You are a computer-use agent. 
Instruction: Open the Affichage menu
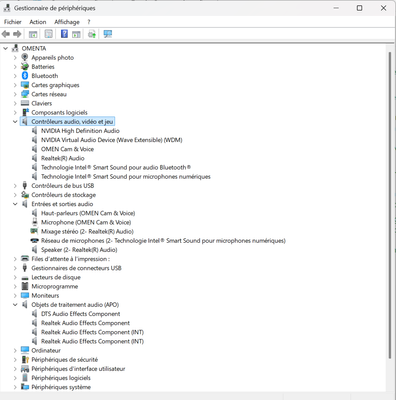[67, 22]
